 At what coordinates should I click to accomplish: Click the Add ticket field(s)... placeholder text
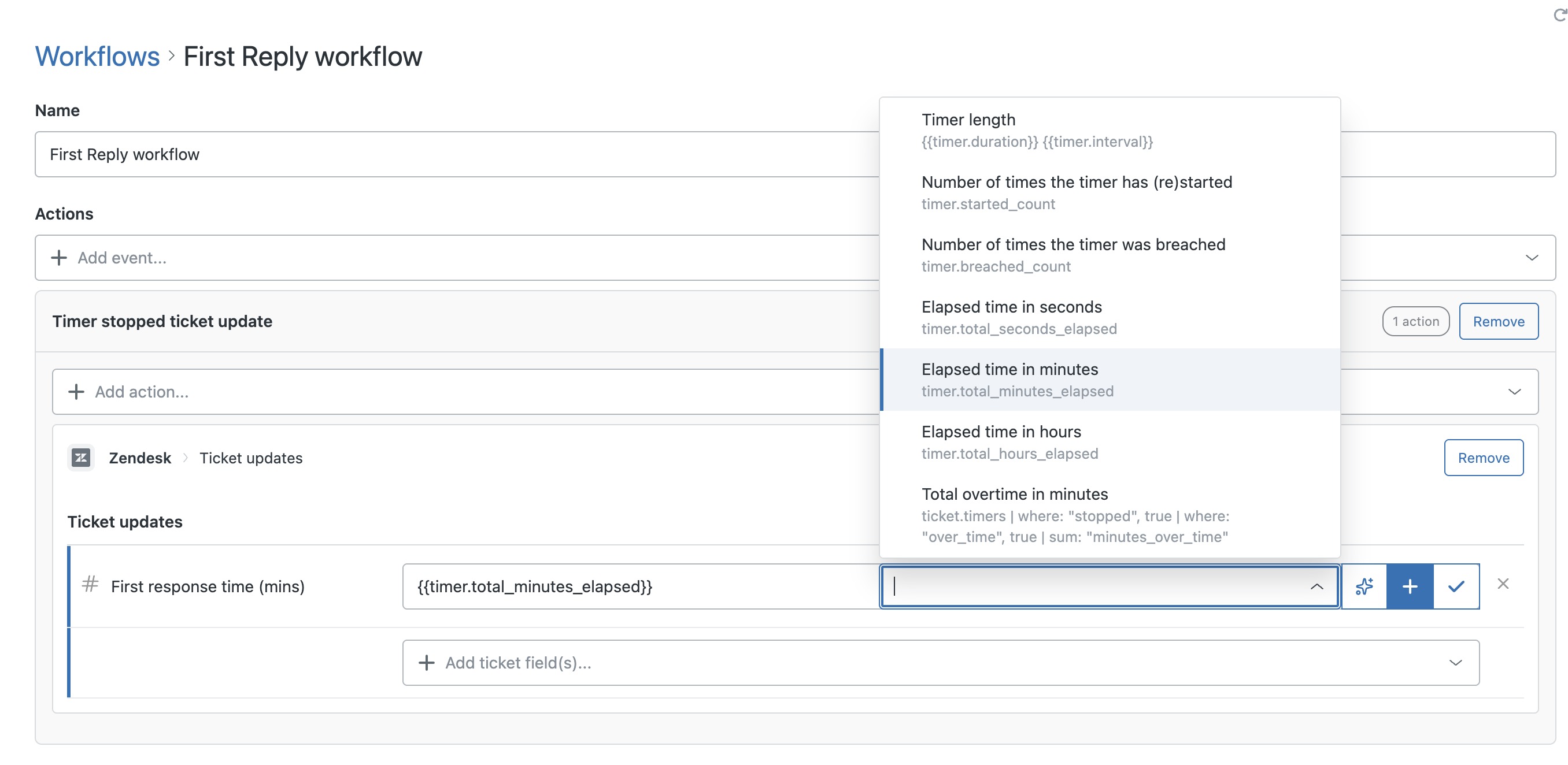518,662
